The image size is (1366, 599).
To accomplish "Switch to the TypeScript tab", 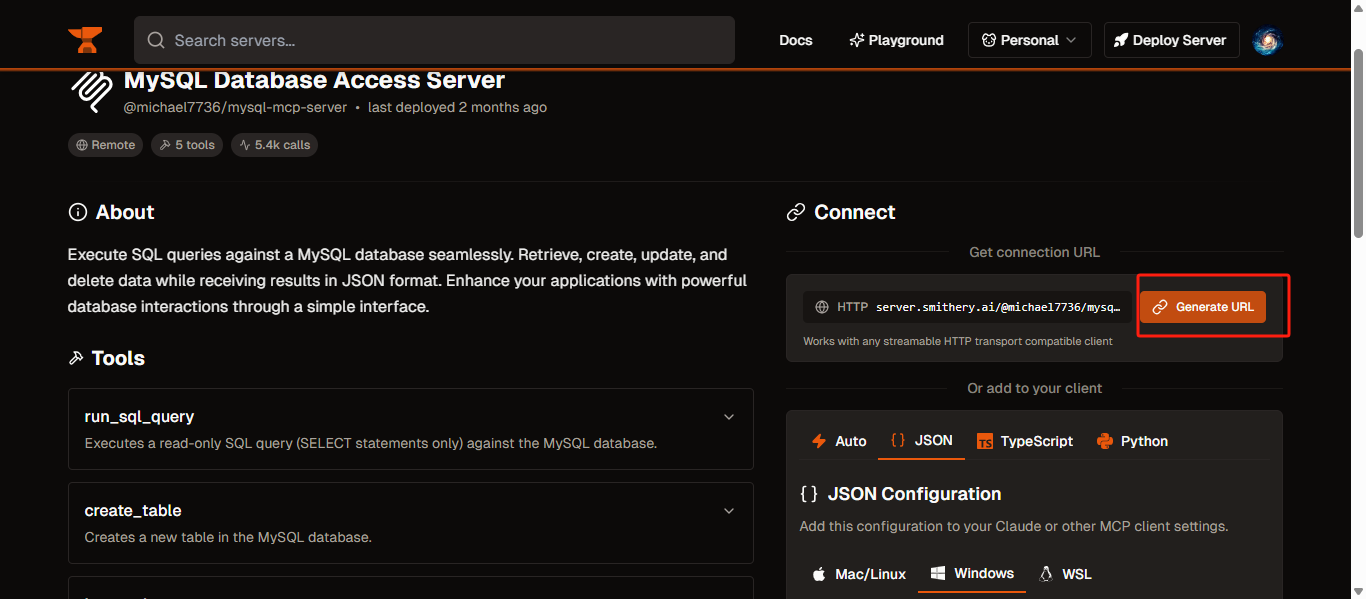I will click(1024, 441).
